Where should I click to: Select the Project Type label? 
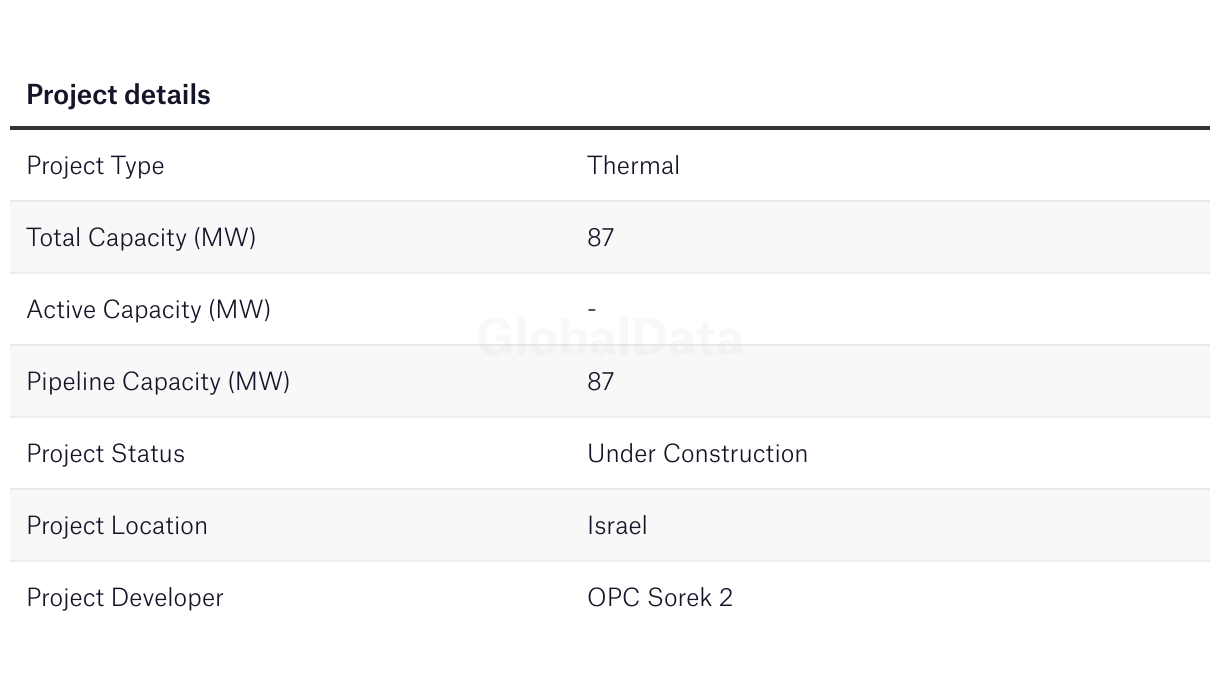click(95, 166)
